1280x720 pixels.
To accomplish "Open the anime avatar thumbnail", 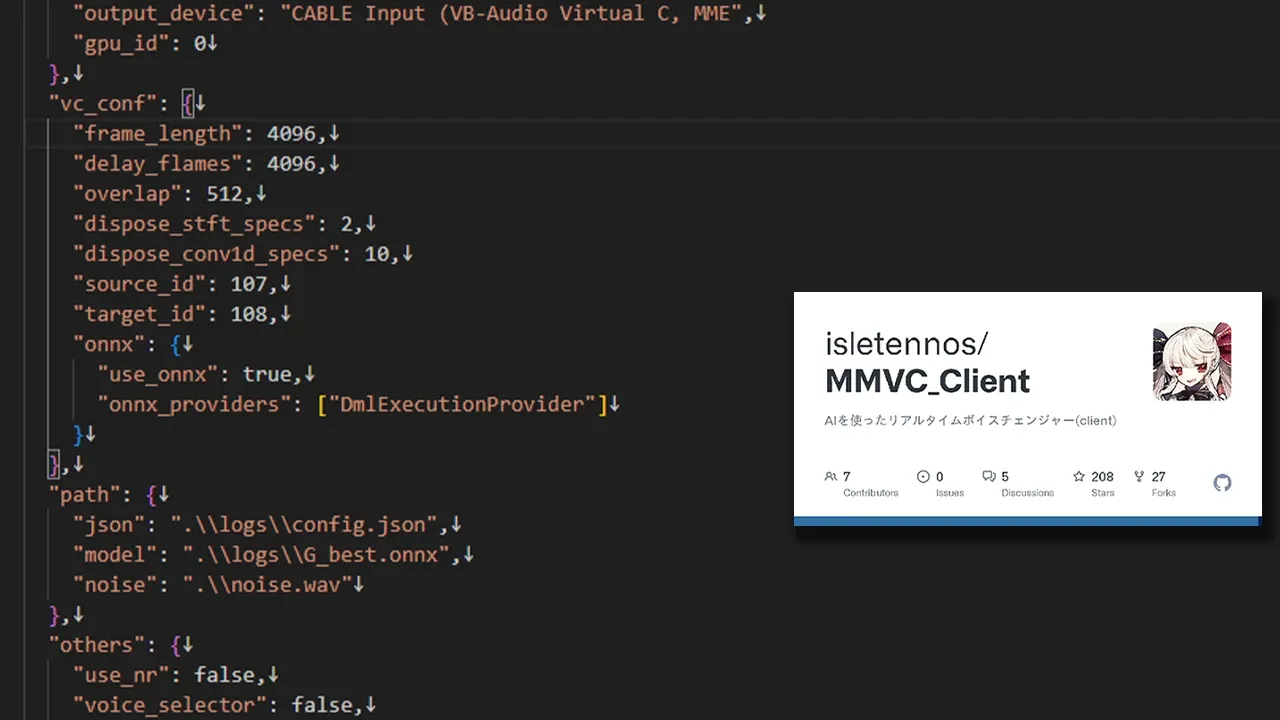I will pyautogui.click(x=1191, y=362).
